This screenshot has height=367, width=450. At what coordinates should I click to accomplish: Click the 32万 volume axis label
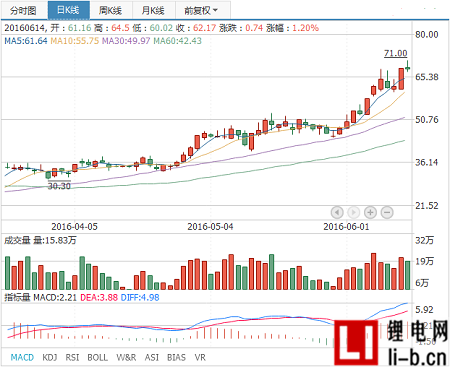click(424, 240)
